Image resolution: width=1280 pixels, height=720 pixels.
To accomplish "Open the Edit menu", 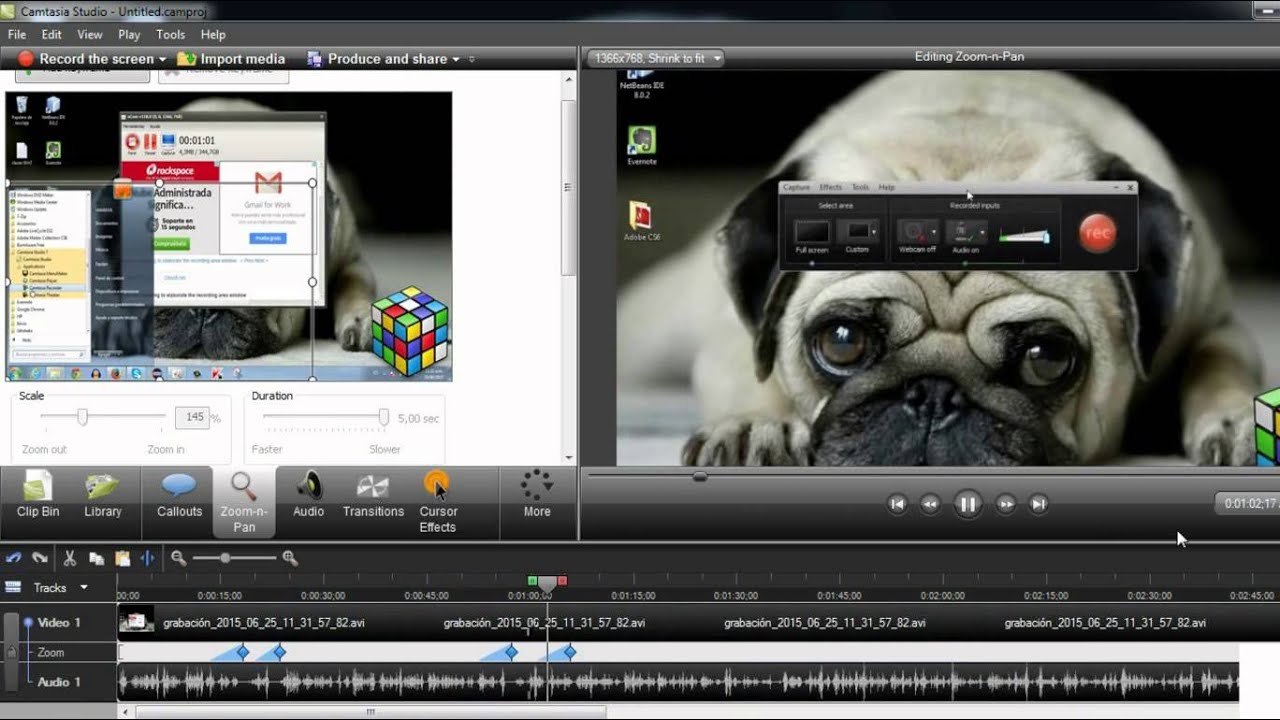I will pos(51,34).
